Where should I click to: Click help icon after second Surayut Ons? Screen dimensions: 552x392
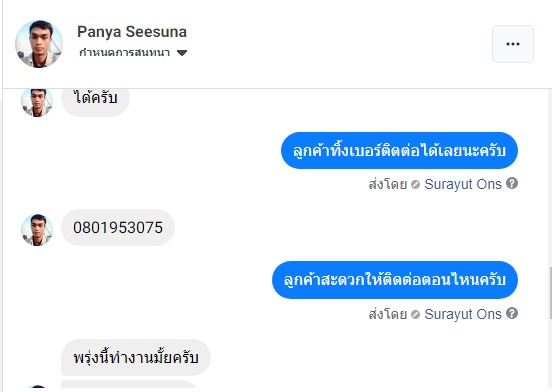[512, 313]
